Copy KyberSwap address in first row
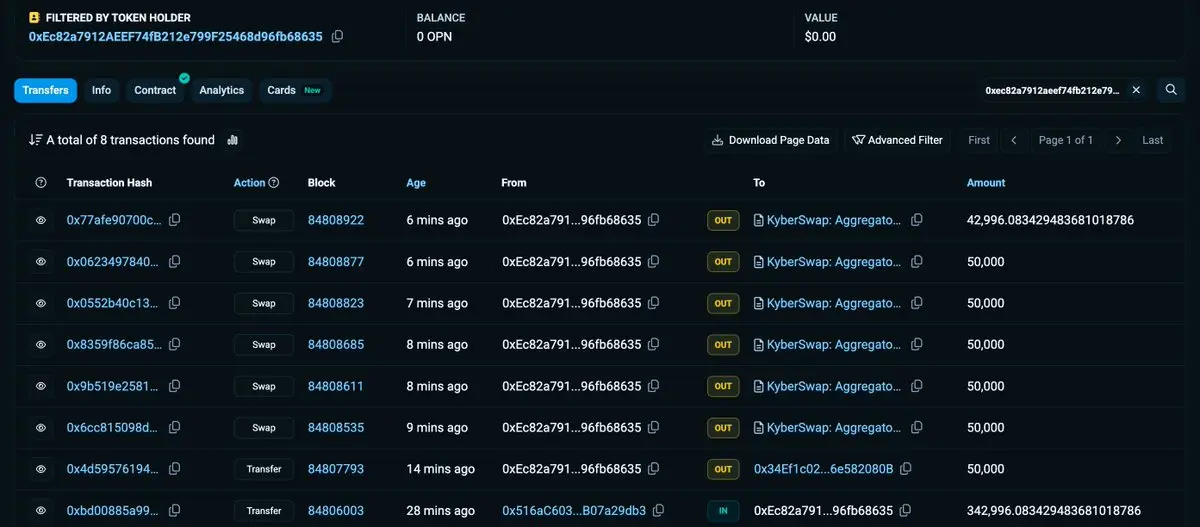The height and width of the screenshot is (527, 1200). pos(917,220)
